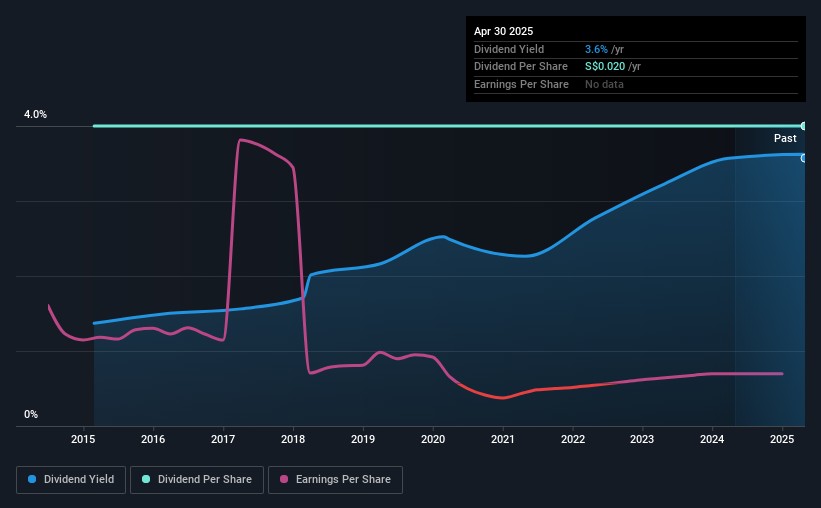
Task: Click the Earnings Per Share peak near 2017
Action: pyautogui.click(x=240, y=140)
